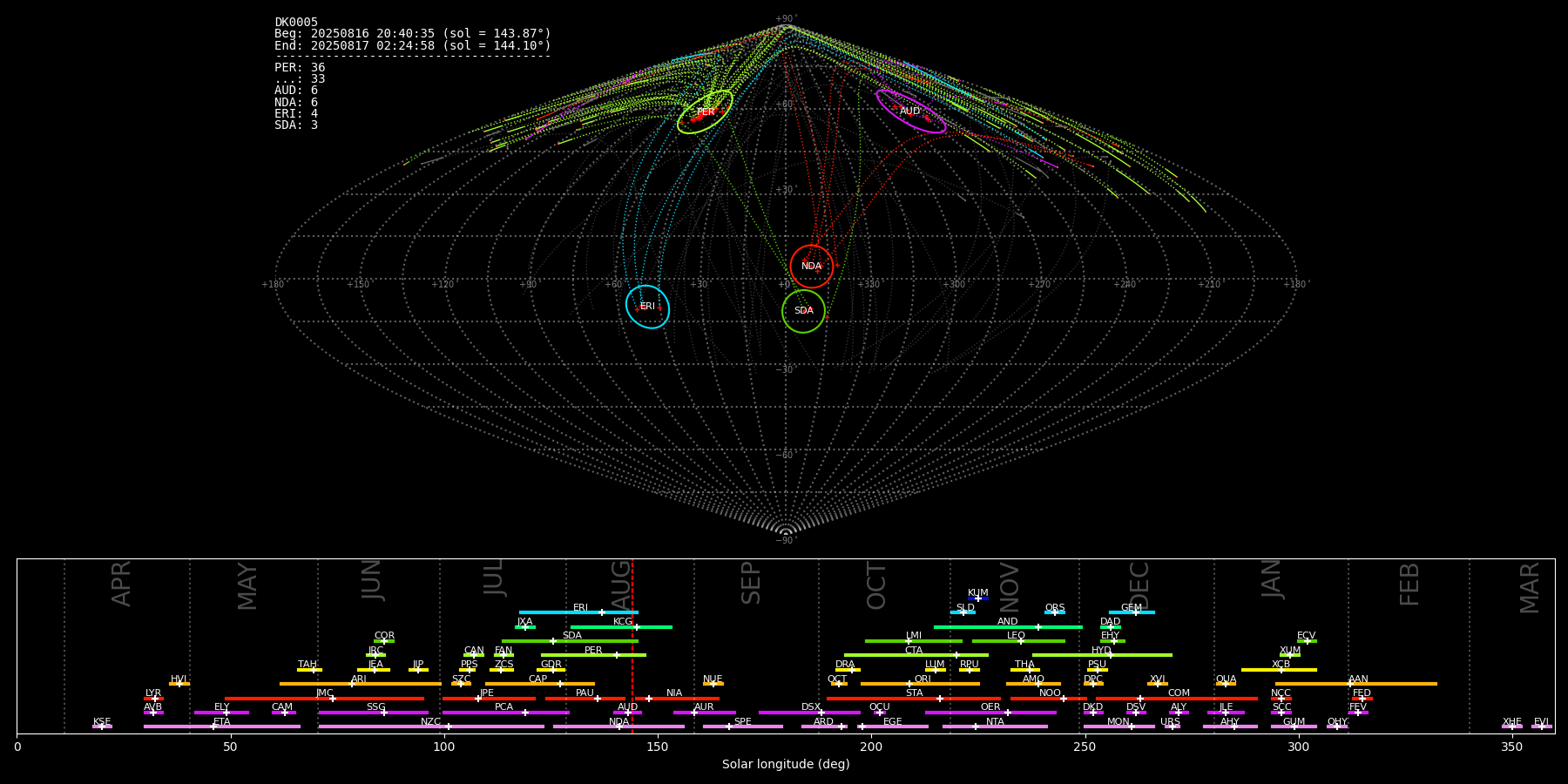Click the MAR month label in timeline
This screenshot has height=784, width=1568.
pyautogui.click(x=1530, y=588)
